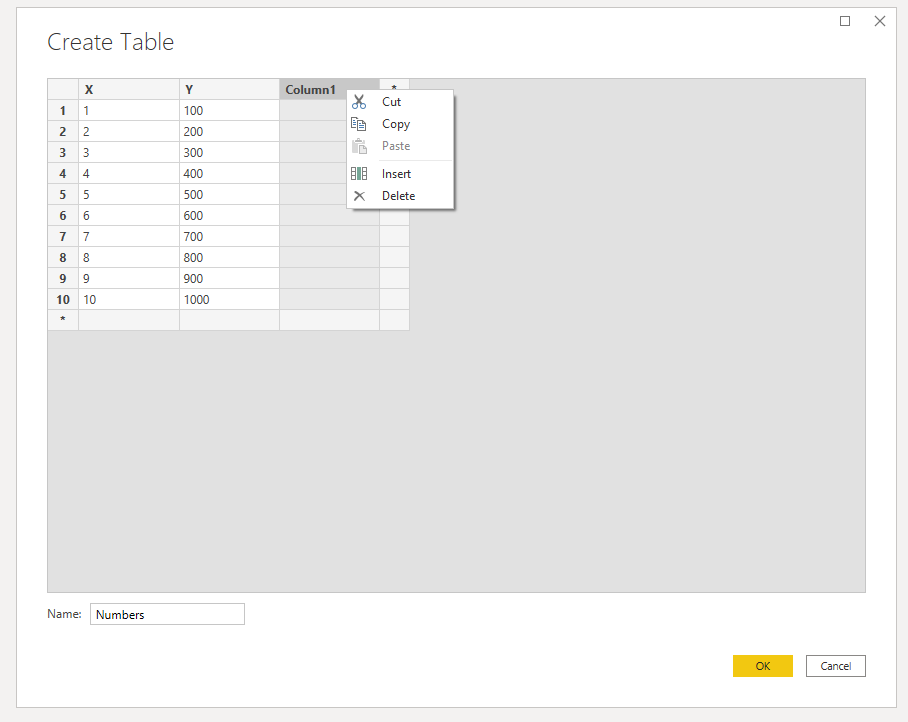Click cell with value 1000
The height and width of the screenshot is (722, 908).
coord(229,299)
